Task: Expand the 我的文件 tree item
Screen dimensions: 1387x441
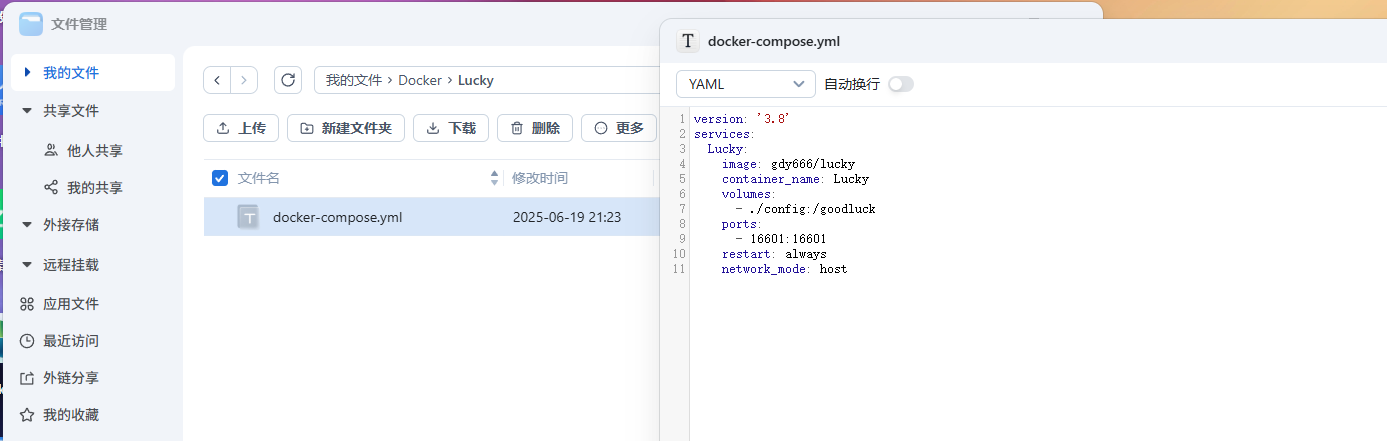Action: [x=27, y=73]
